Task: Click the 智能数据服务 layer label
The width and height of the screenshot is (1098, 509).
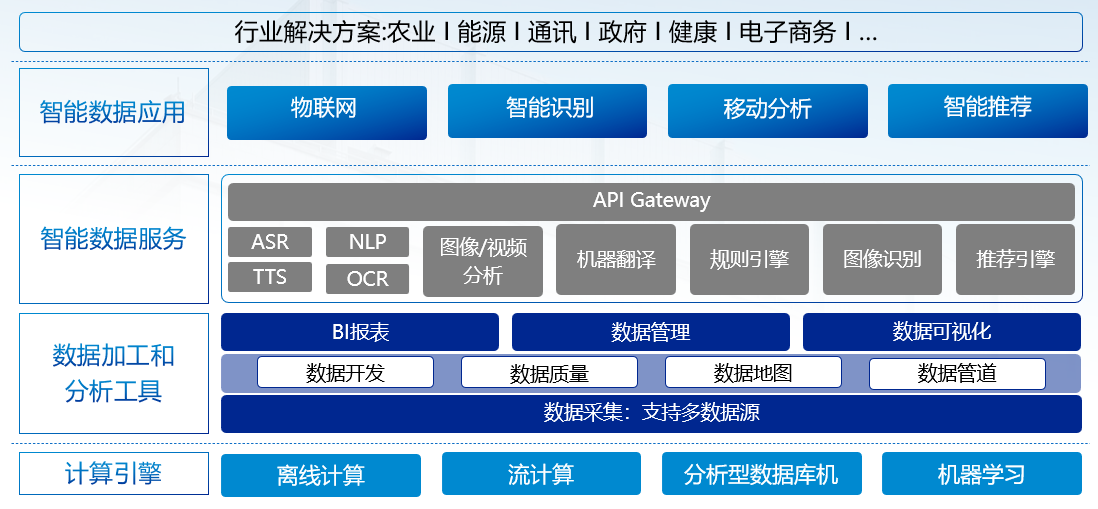Action: 113,239
